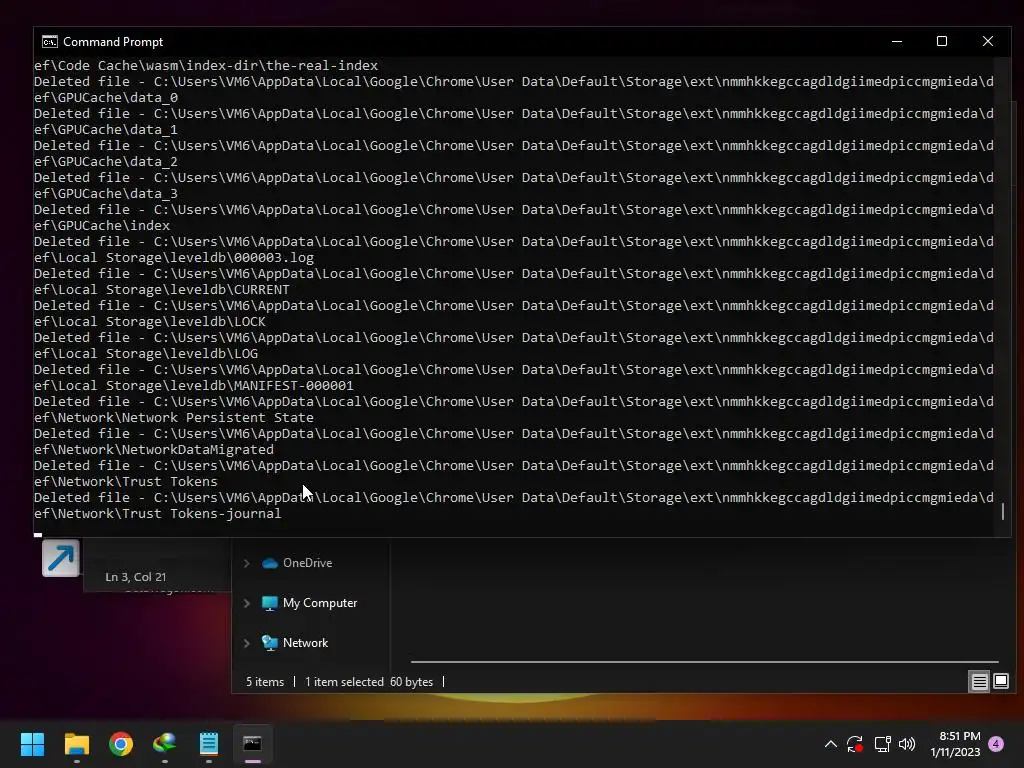Screen dimensions: 1024x768
Task: Click the '5 items' status bar text
Action: (265, 682)
